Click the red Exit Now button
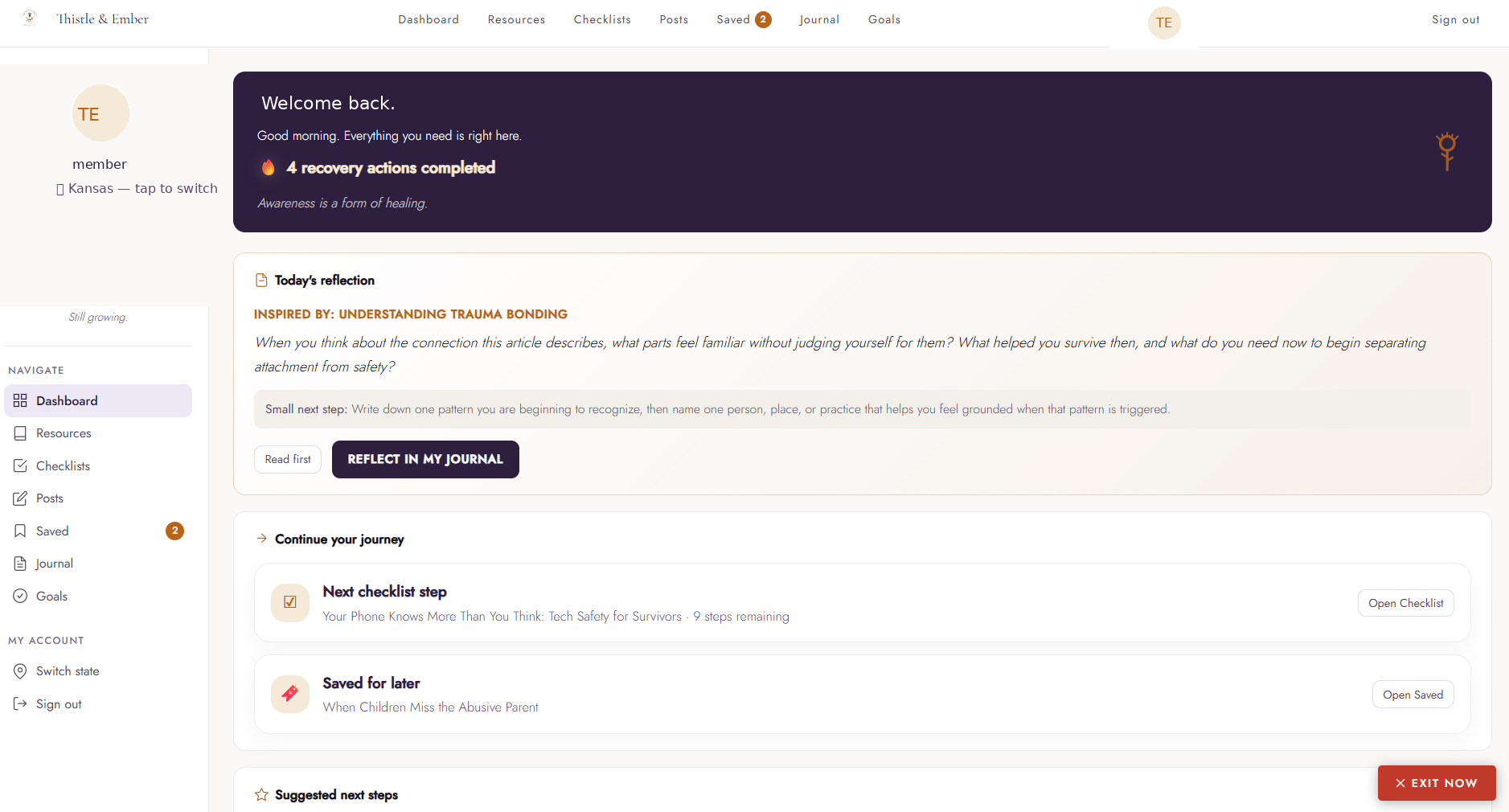The height and width of the screenshot is (812, 1509). point(1437,783)
